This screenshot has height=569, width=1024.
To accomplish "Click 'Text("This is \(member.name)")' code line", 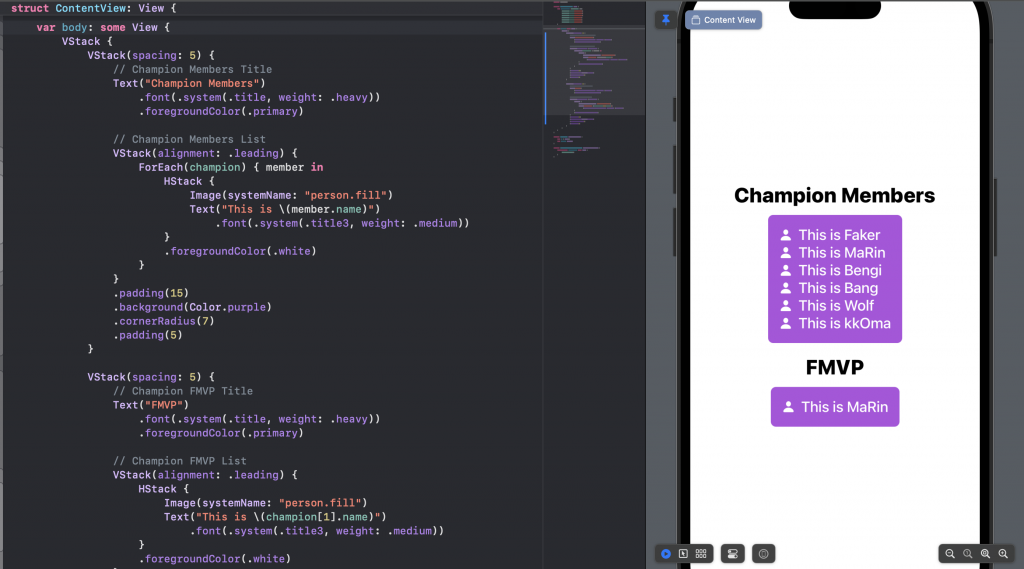I will point(285,209).
